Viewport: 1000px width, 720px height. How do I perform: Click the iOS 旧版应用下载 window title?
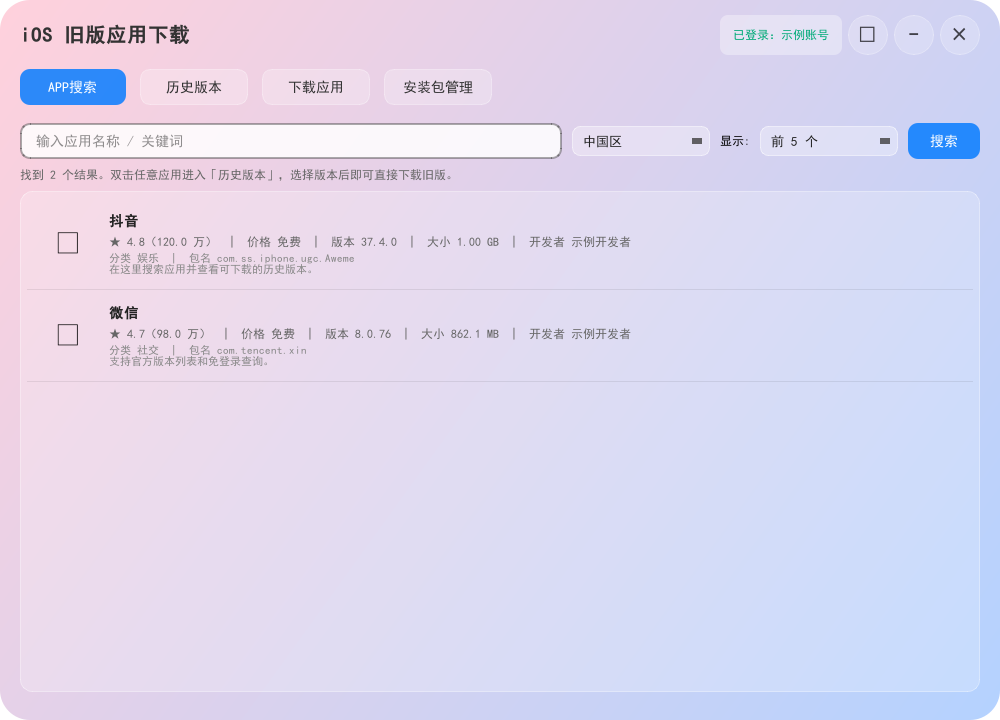(x=106, y=35)
